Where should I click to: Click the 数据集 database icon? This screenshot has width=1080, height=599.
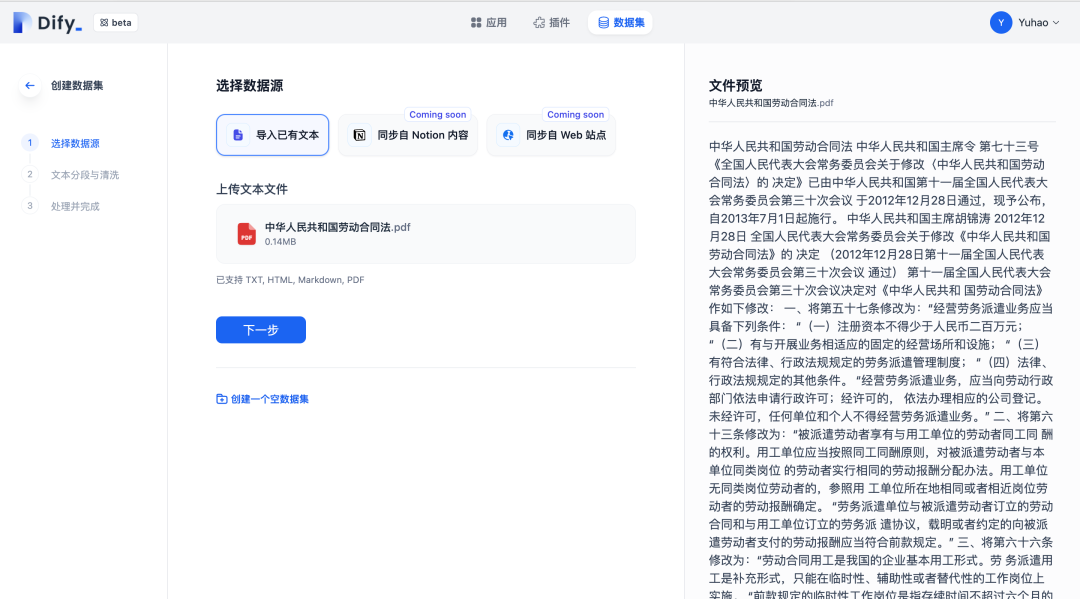tap(604, 22)
